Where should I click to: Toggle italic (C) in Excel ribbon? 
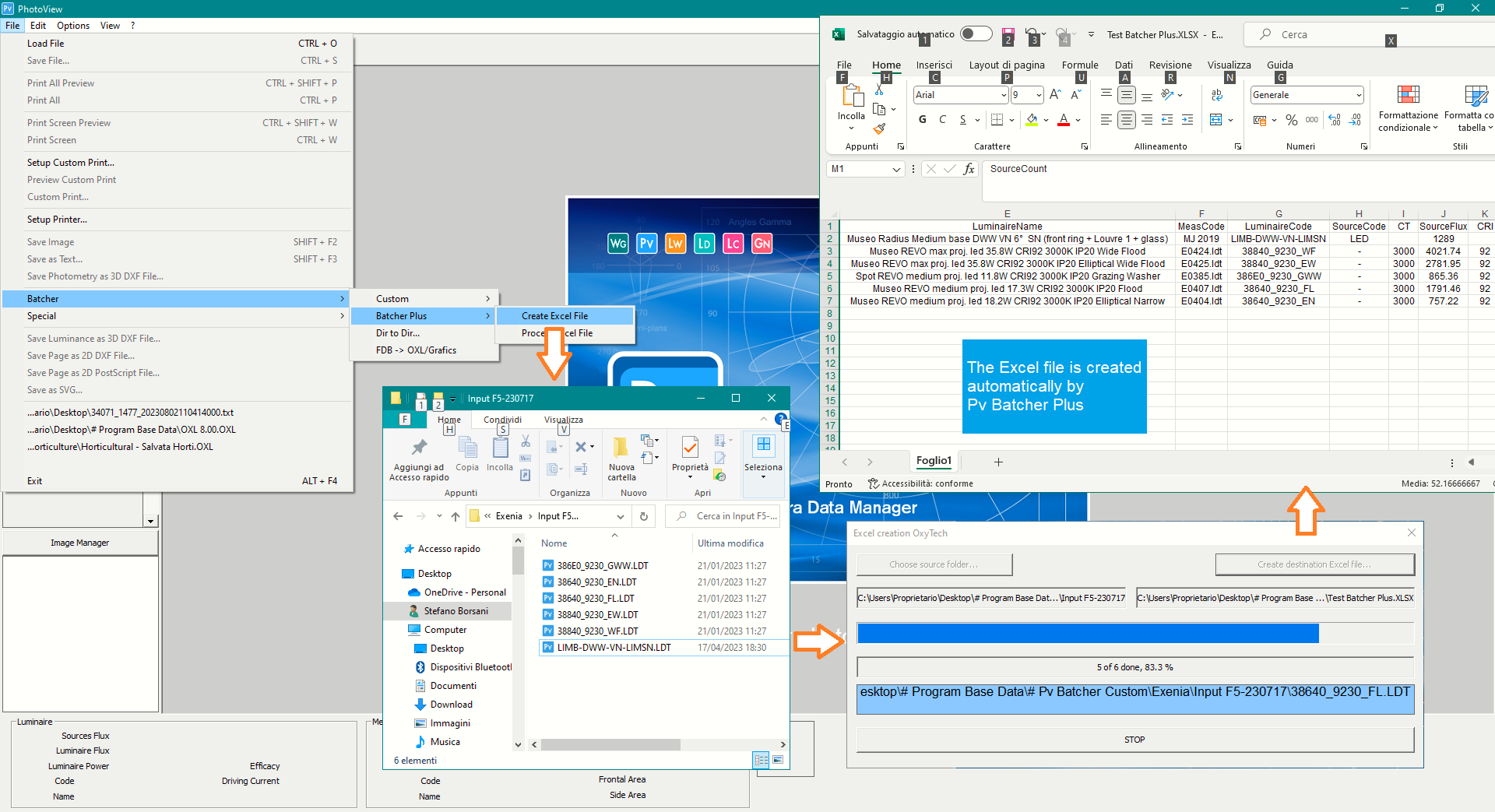(943, 120)
